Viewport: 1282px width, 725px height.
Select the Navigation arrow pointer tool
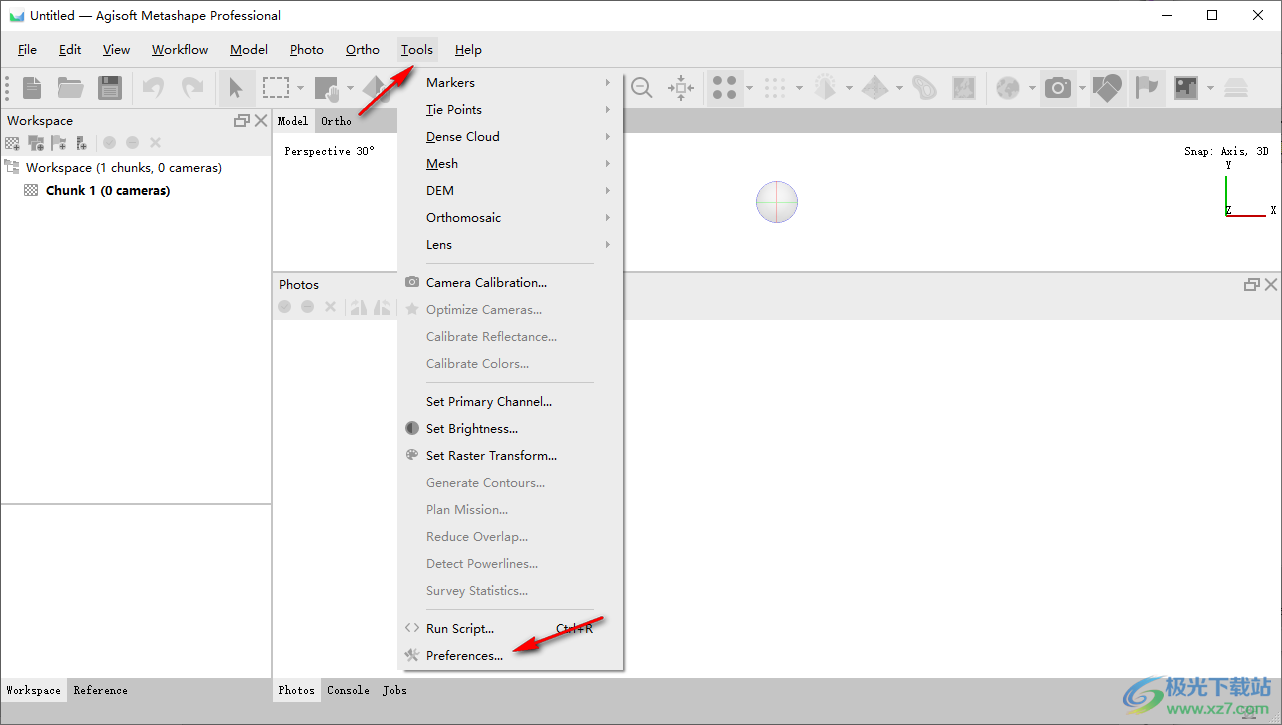(x=236, y=88)
